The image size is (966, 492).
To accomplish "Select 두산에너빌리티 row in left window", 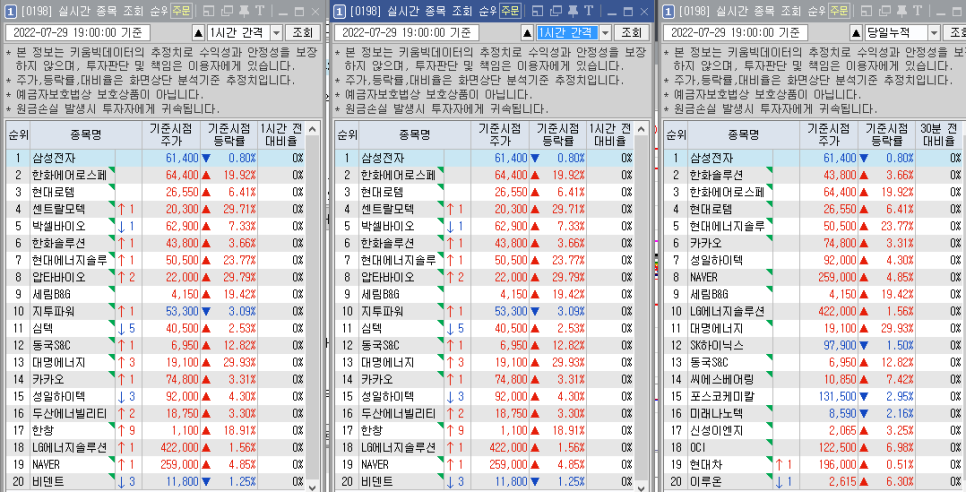I will [x=156, y=413].
